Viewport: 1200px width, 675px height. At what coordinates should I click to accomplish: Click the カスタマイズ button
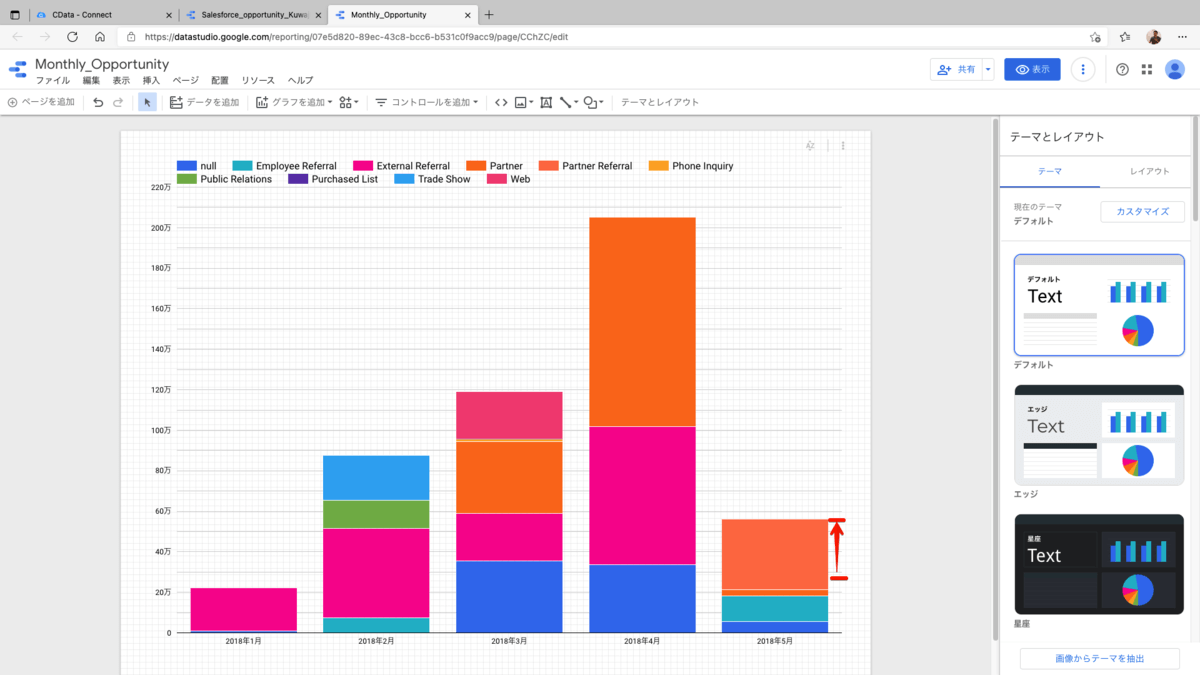[x=1142, y=212]
